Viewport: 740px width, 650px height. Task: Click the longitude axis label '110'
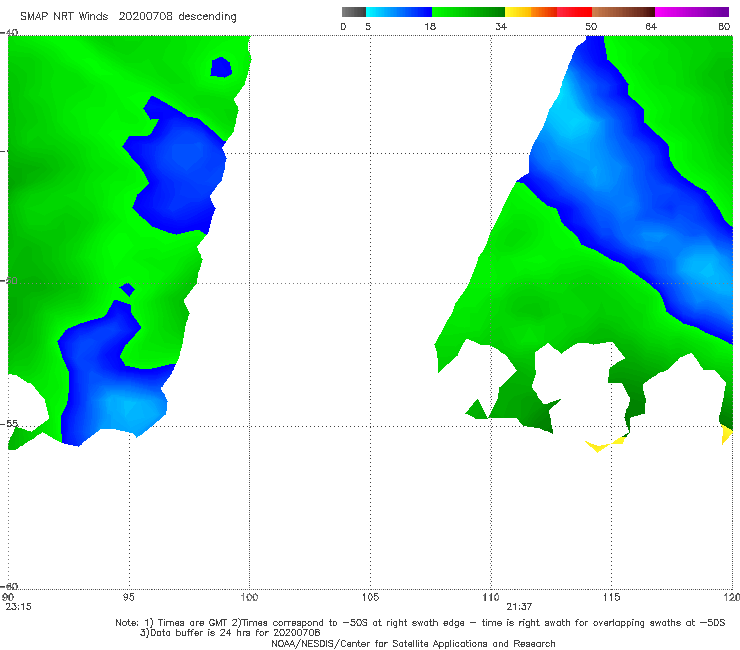491,597
